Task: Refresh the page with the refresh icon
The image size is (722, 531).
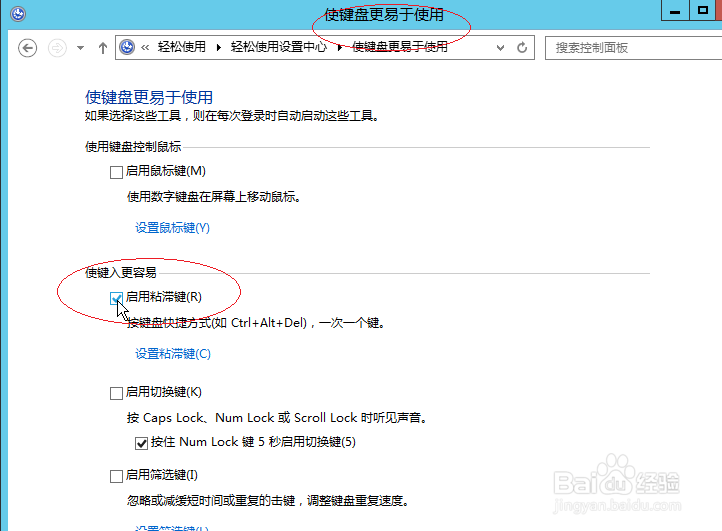Action: 522,47
